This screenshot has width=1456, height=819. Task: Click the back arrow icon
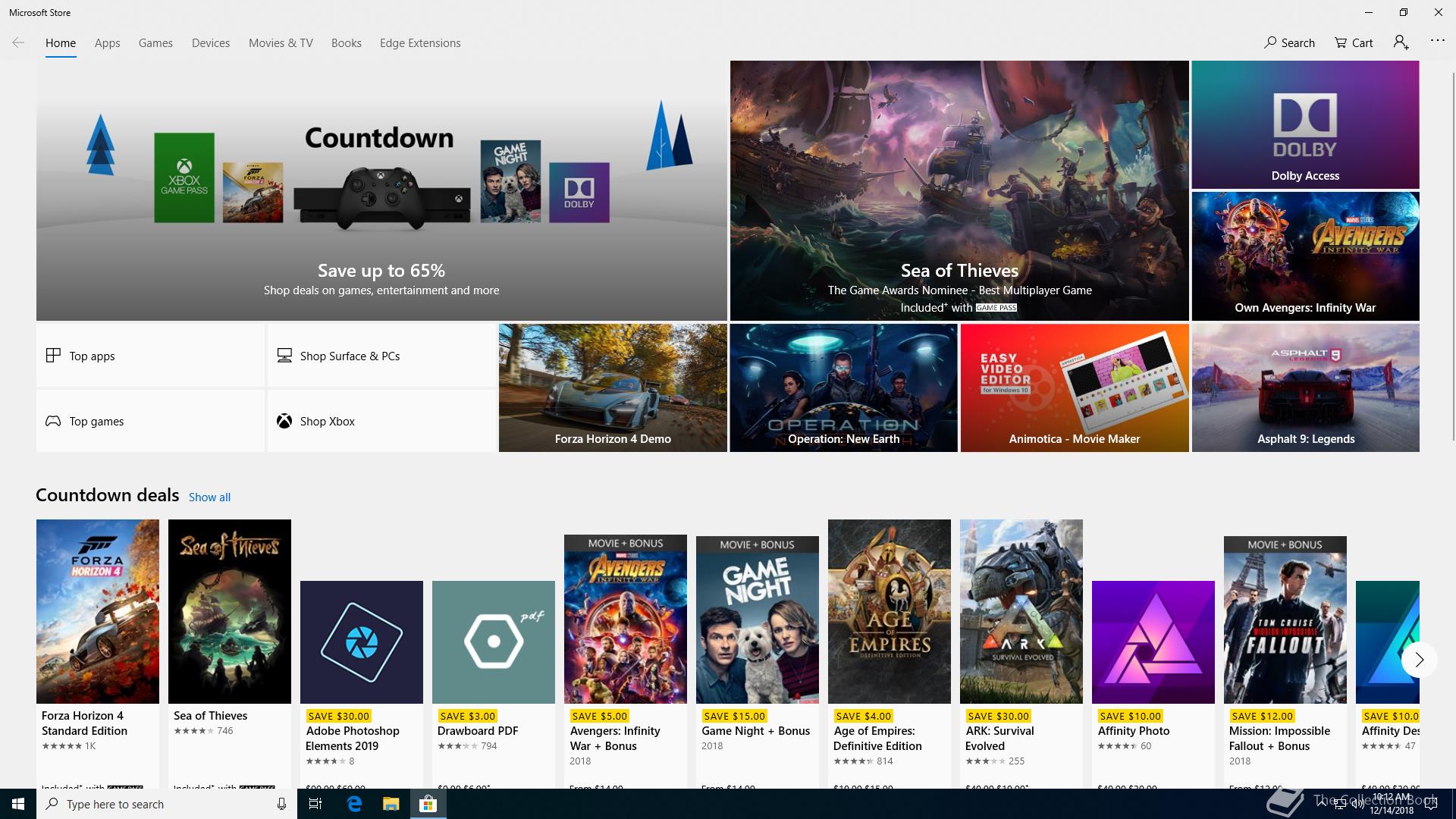(18, 42)
